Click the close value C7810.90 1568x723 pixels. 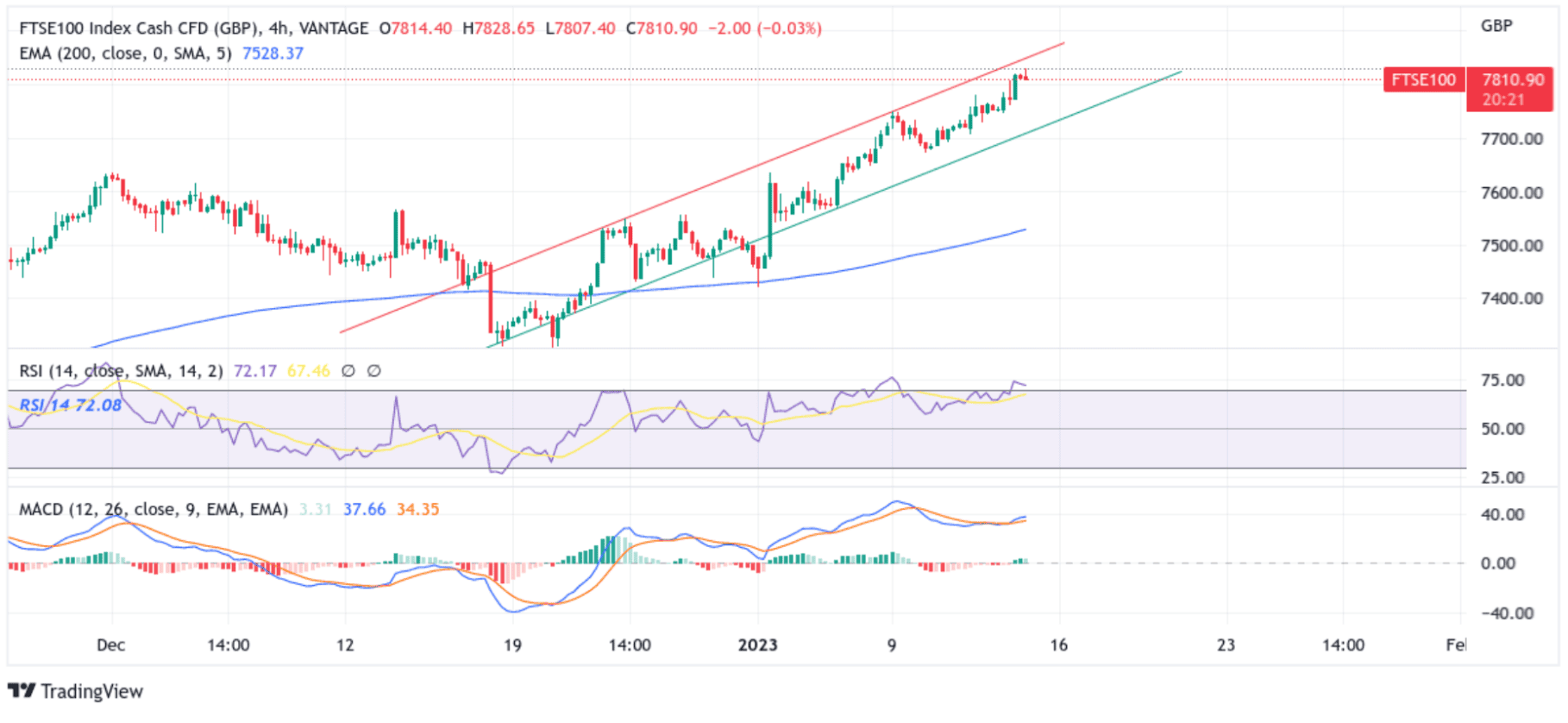pyautogui.click(x=662, y=28)
